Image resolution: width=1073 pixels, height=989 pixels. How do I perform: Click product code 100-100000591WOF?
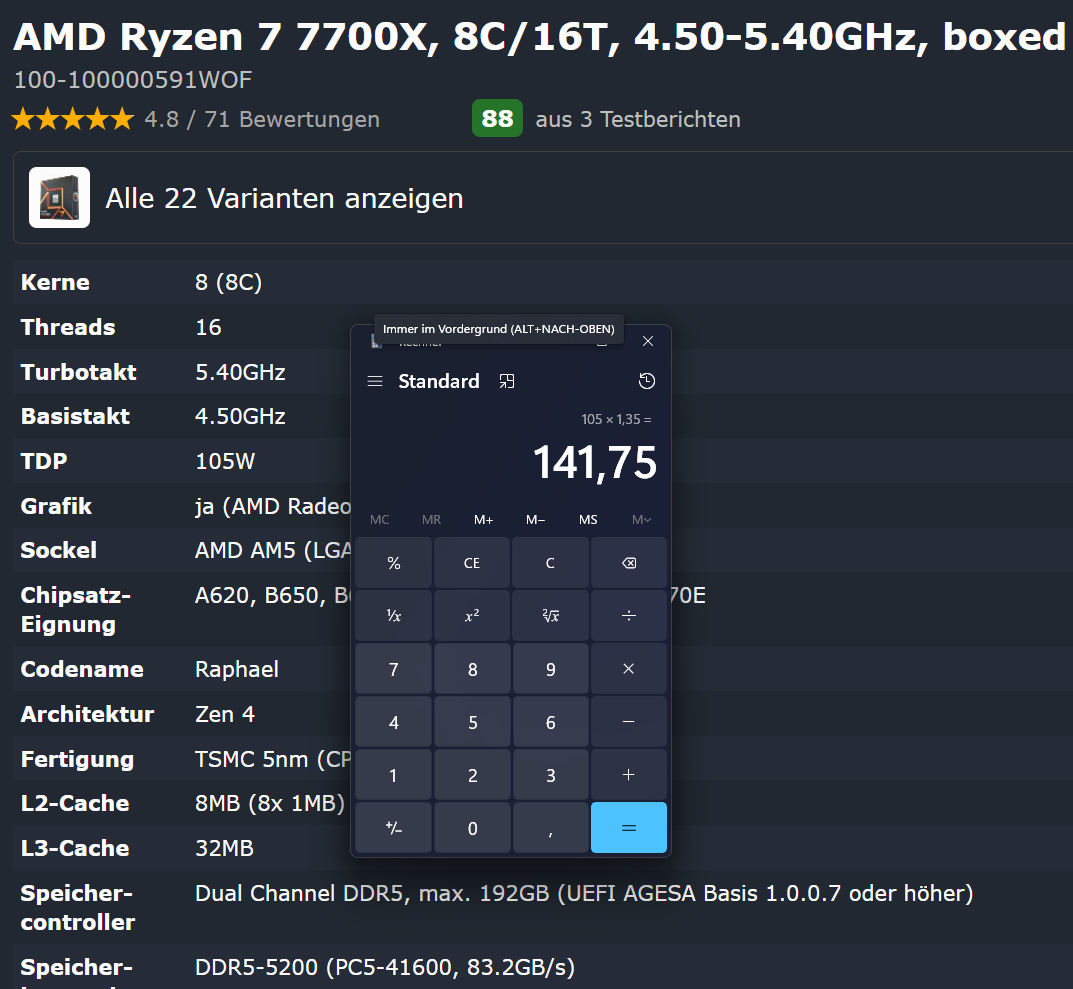pos(133,80)
